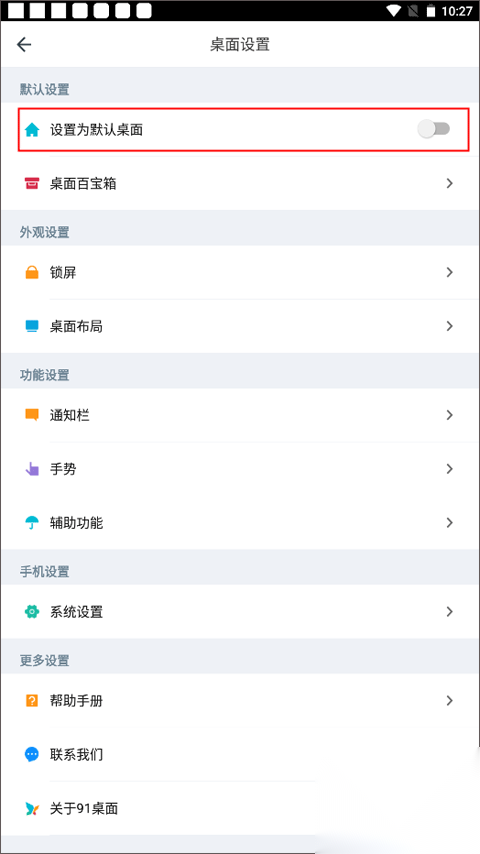Tap the home icon beside 设置为默认桌面
The height and width of the screenshot is (854, 480).
(32, 130)
